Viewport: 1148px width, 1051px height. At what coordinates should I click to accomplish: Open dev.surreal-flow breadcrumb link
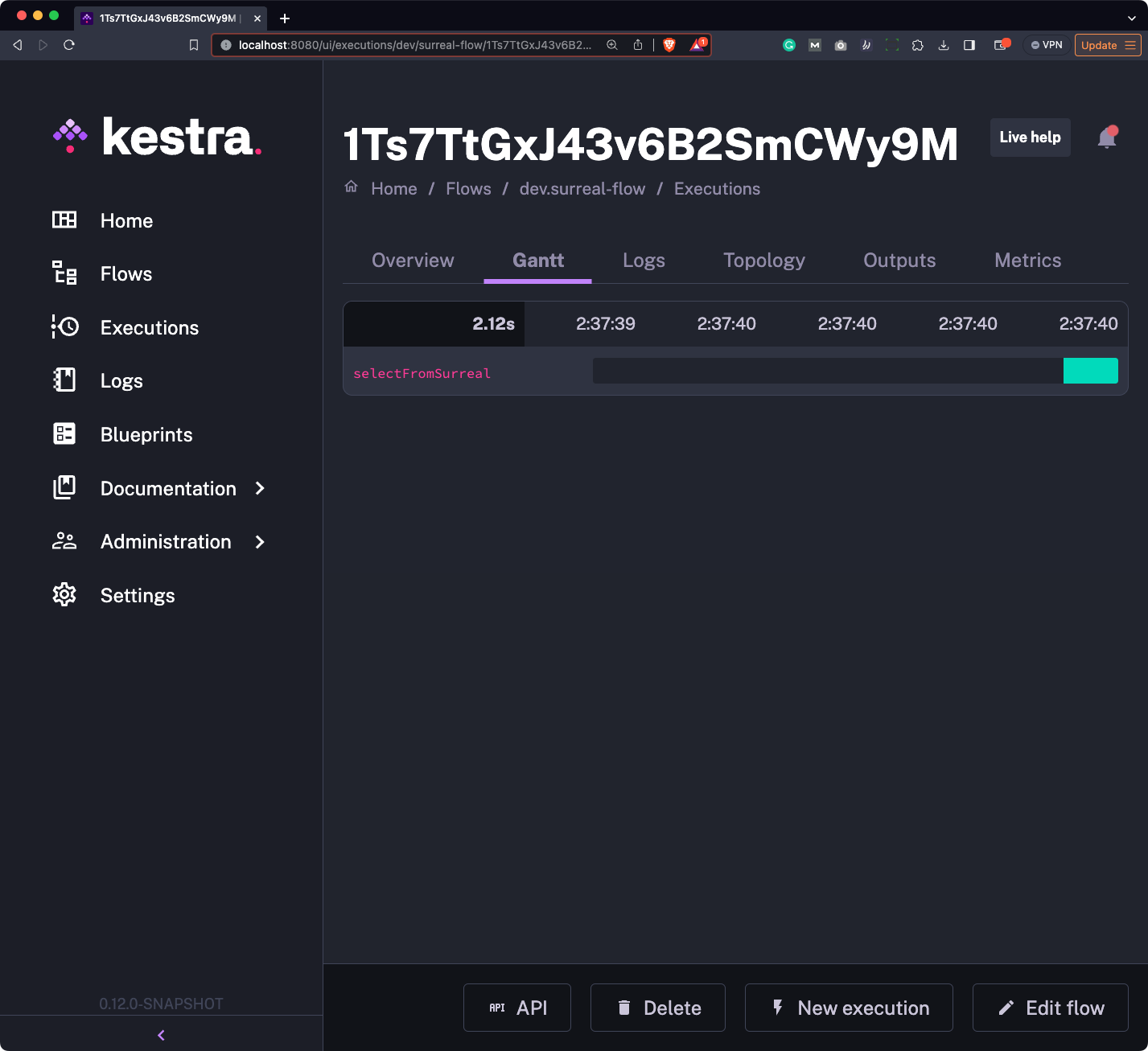click(582, 189)
